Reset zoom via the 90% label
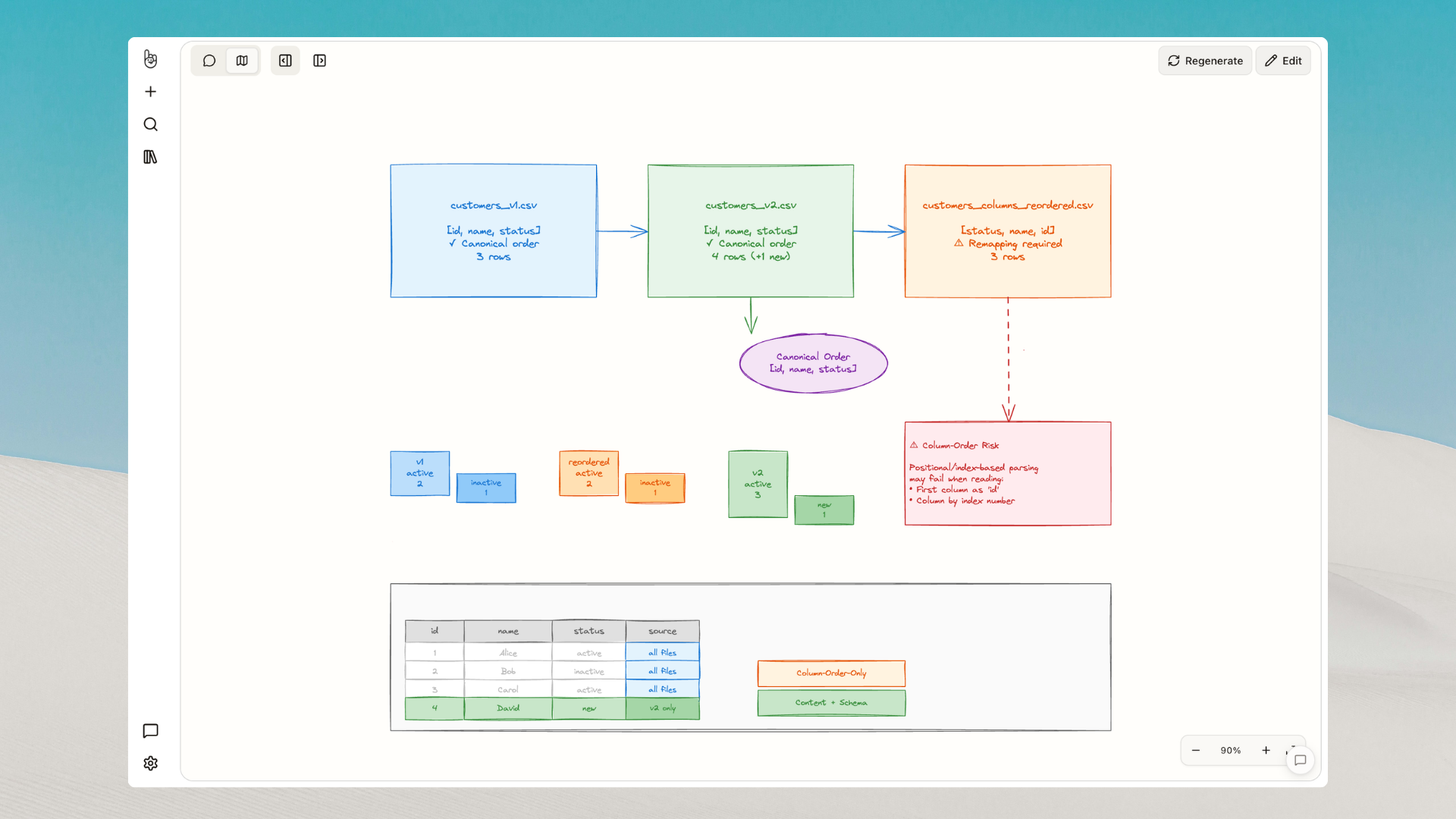The height and width of the screenshot is (819, 1456). click(x=1231, y=751)
